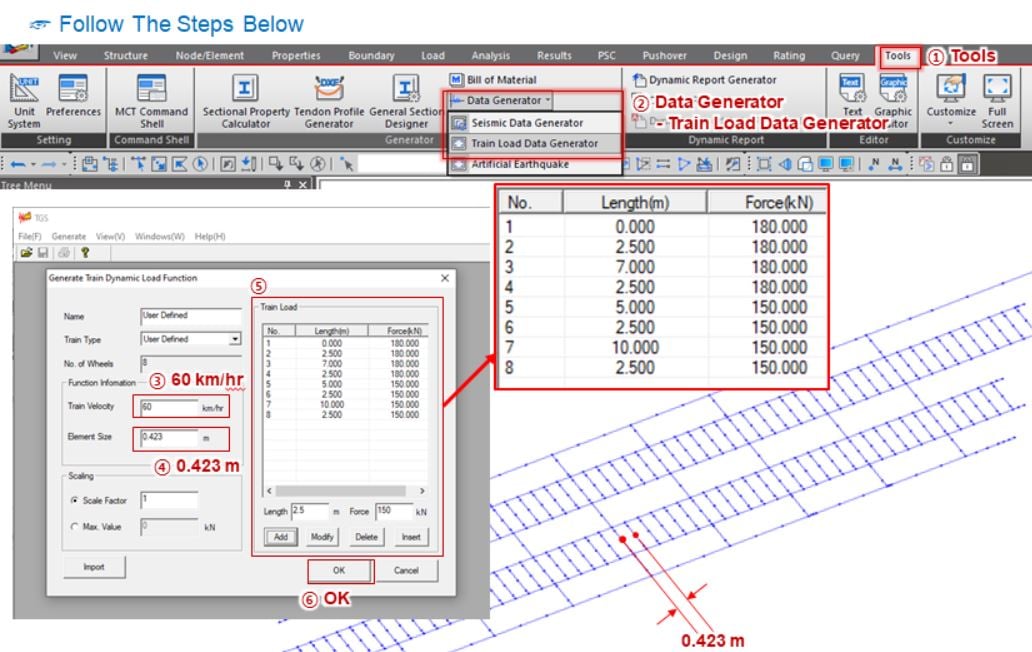Open the Analysis ribbon tab
Image resolution: width=1032 pixels, height=652 pixels.
click(x=490, y=56)
